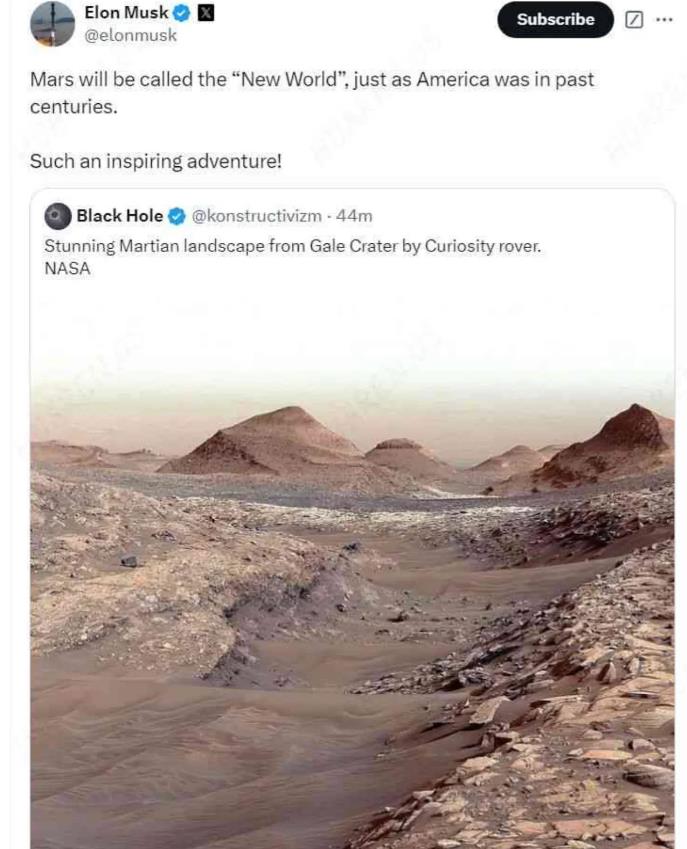687x849 pixels.
Task: Click Black Hole's blue verified checkmark
Action: point(177,216)
